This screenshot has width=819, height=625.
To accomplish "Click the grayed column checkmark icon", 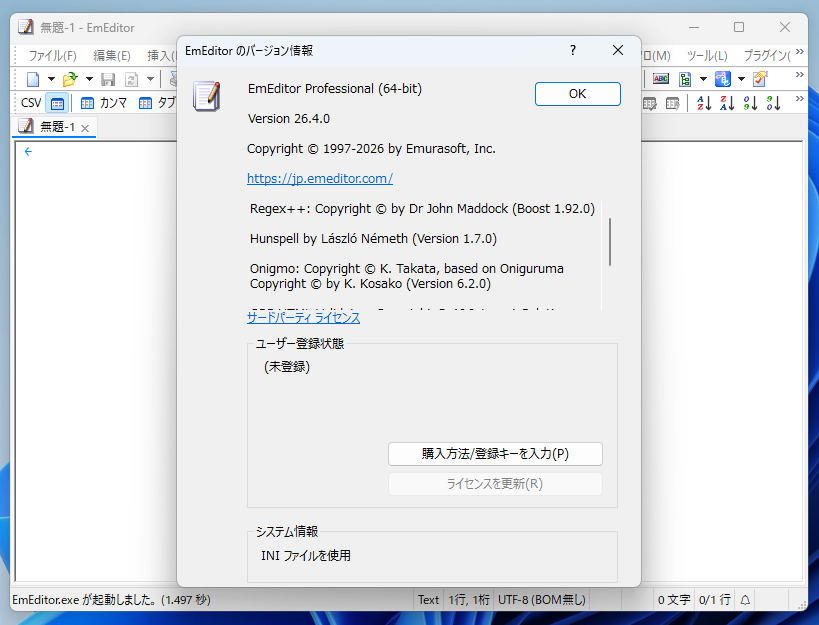I will point(650,104).
